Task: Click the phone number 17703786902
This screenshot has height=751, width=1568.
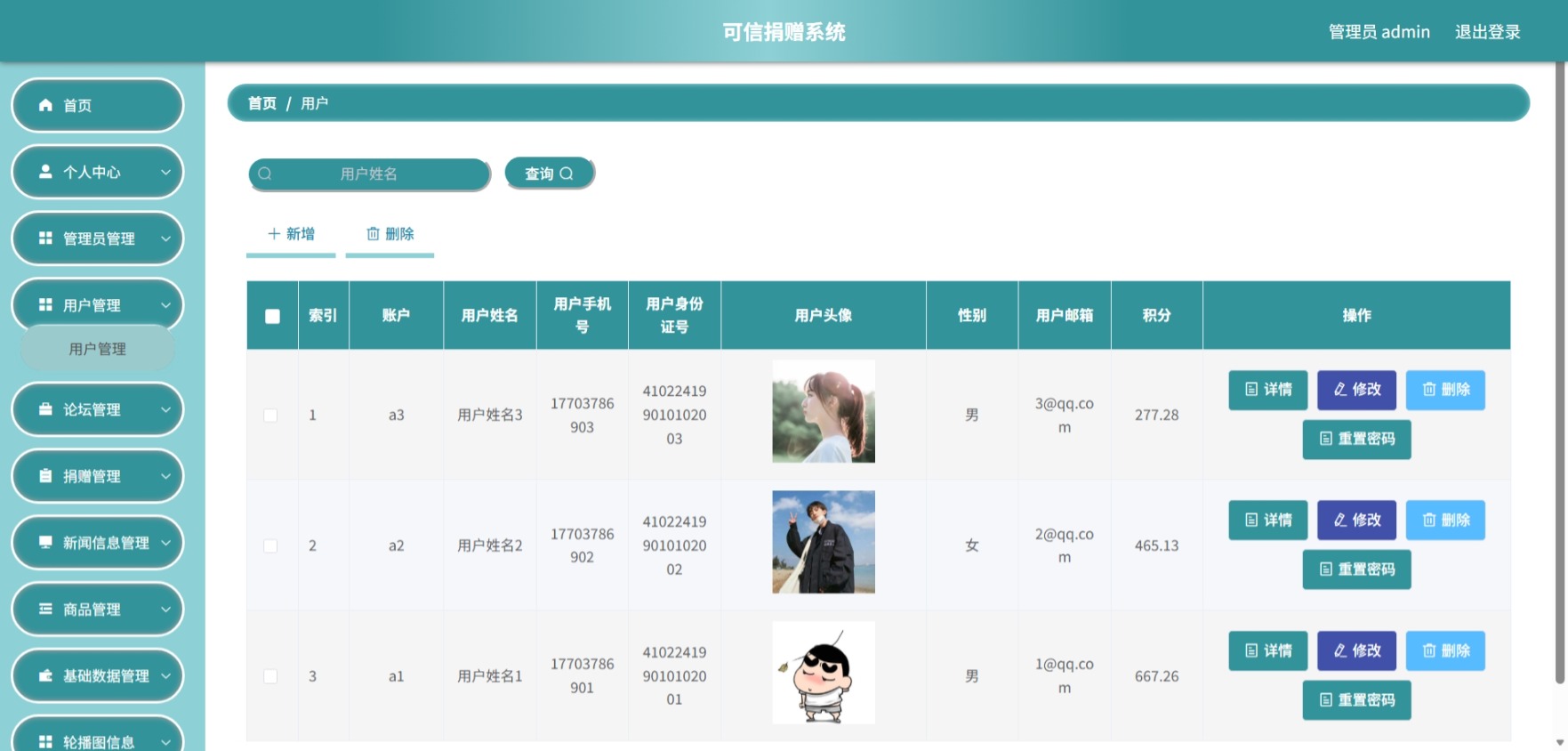Action: tap(582, 546)
